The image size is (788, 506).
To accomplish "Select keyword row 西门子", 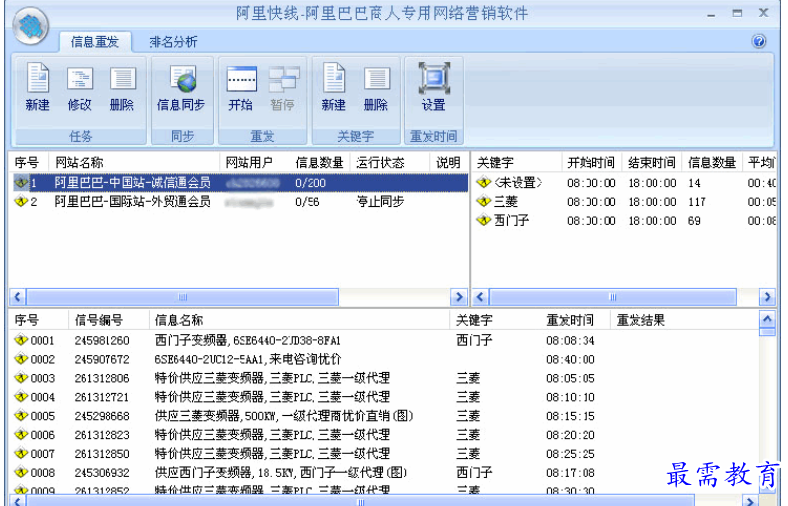I will [625, 221].
